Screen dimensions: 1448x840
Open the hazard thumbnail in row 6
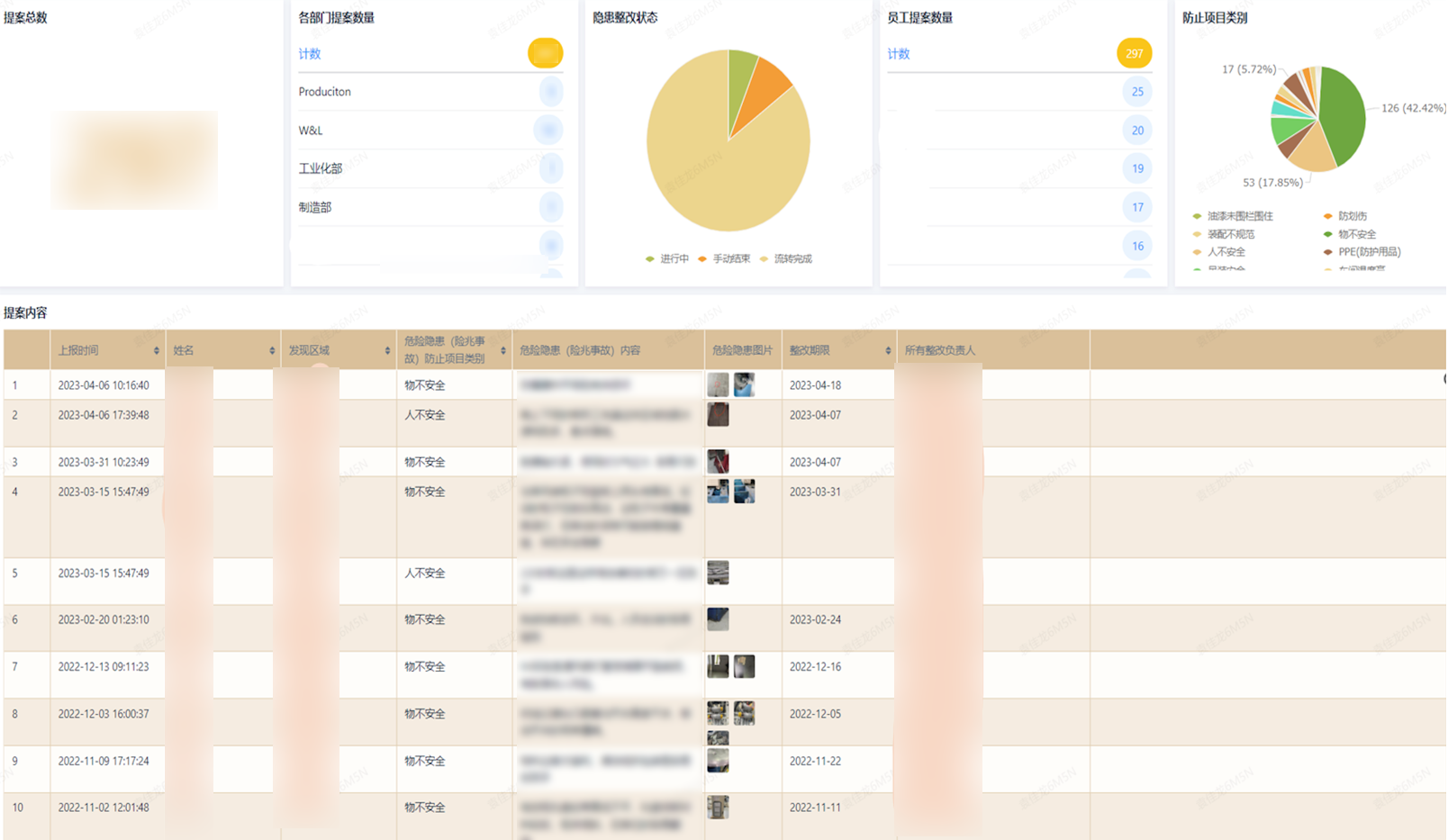pyautogui.click(x=718, y=619)
